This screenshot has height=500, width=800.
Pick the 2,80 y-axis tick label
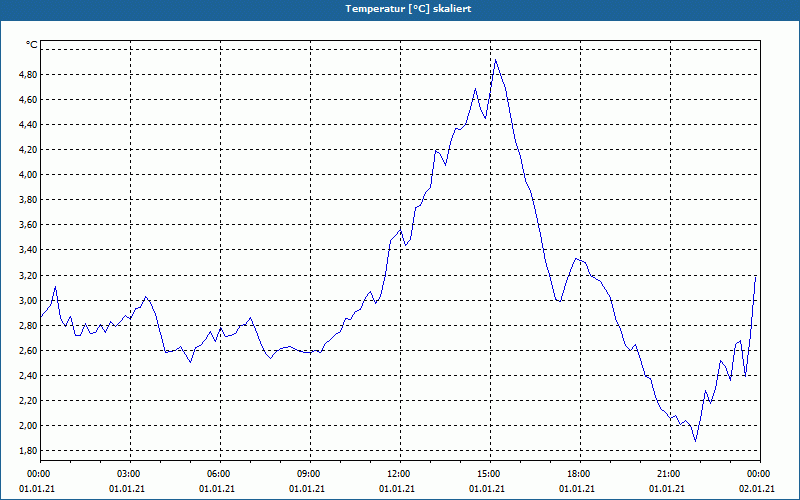pos(29,326)
